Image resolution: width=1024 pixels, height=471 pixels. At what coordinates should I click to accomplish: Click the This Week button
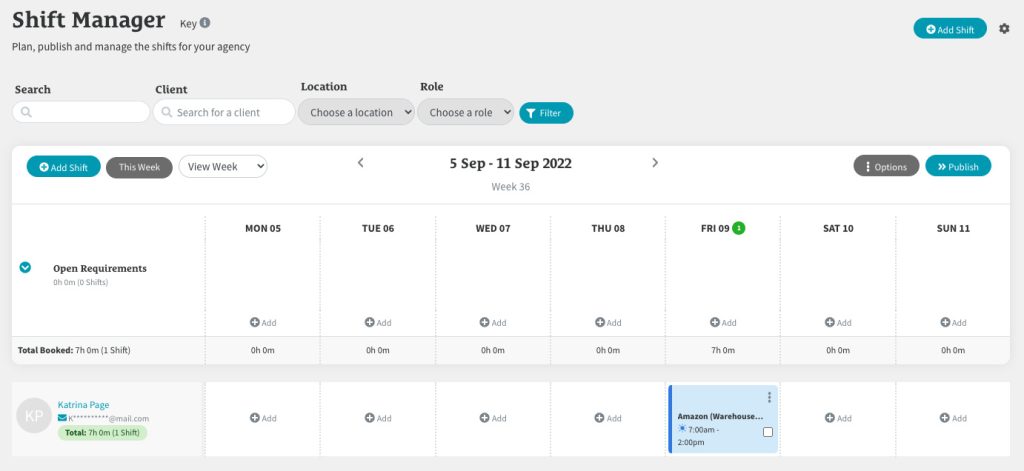coord(139,167)
